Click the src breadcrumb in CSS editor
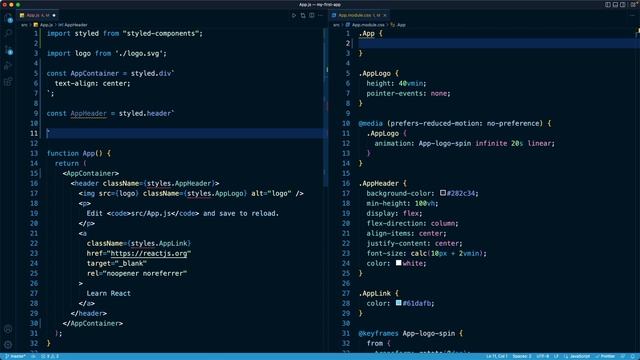The width and height of the screenshot is (640, 360). (336, 25)
